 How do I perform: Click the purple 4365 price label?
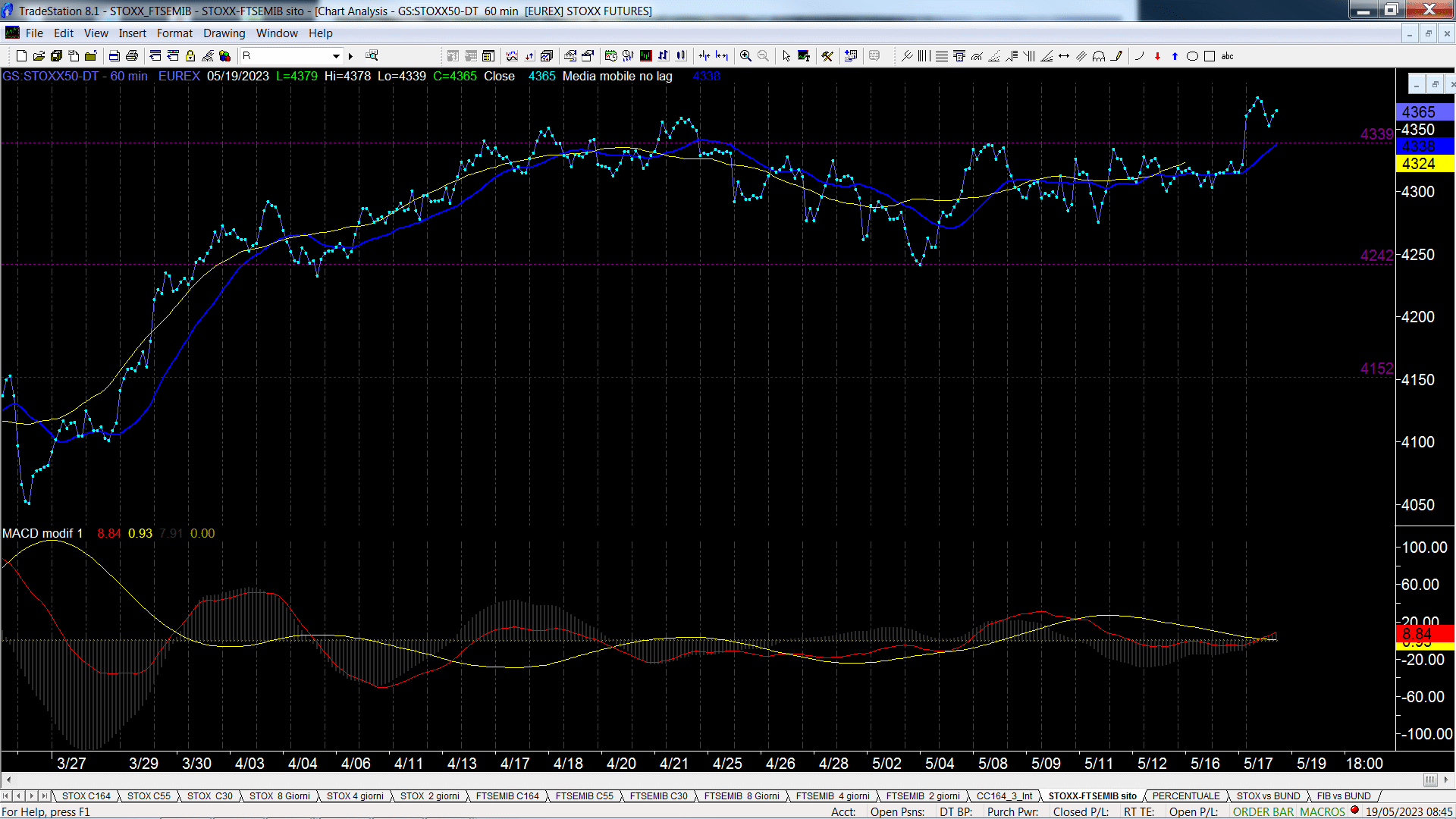[x=1425, y=112]
